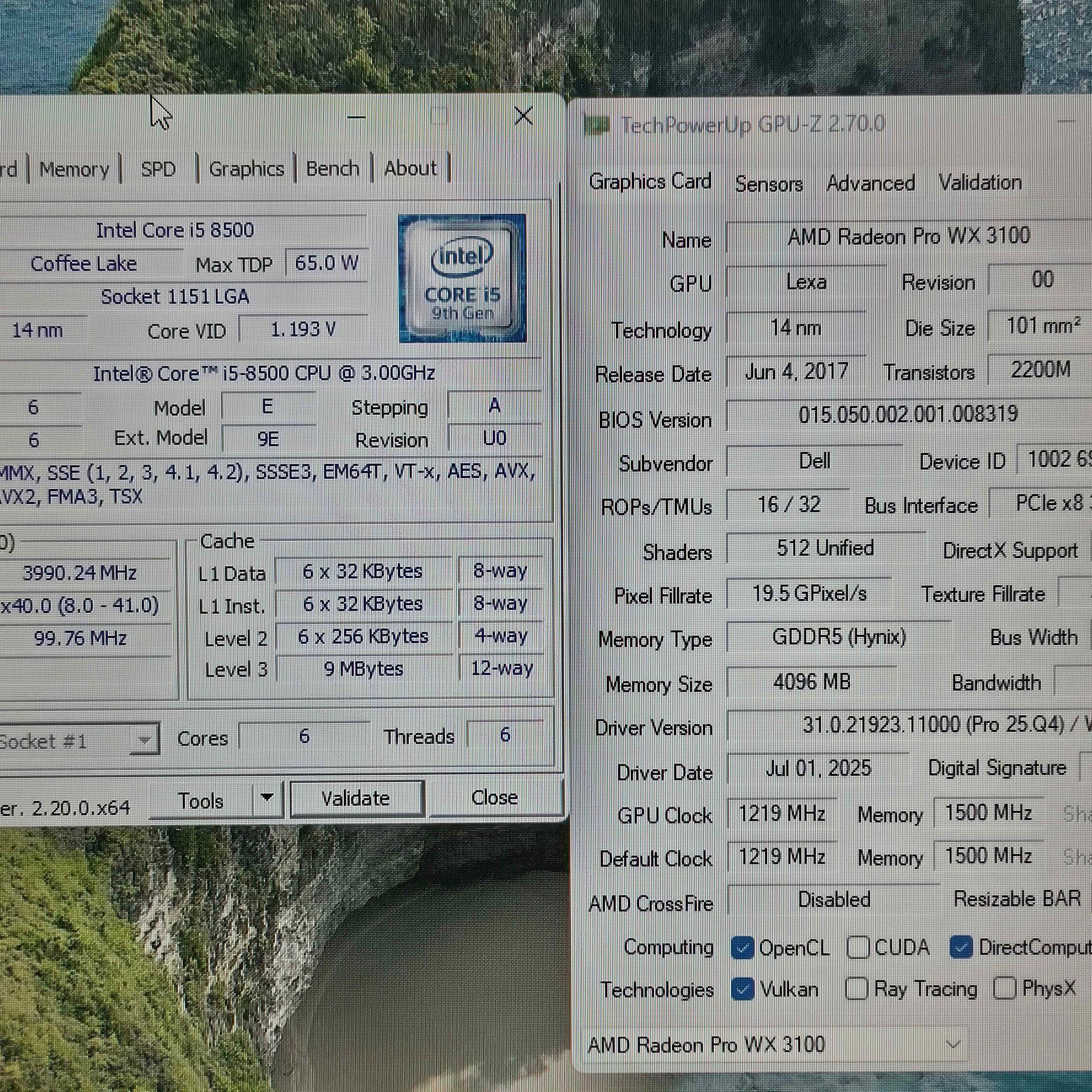This screenshot has height=1092, width=1092.
Task: Click the GPU-Z title bar icon
Action: pyautogui.click(x=597, y=124)
